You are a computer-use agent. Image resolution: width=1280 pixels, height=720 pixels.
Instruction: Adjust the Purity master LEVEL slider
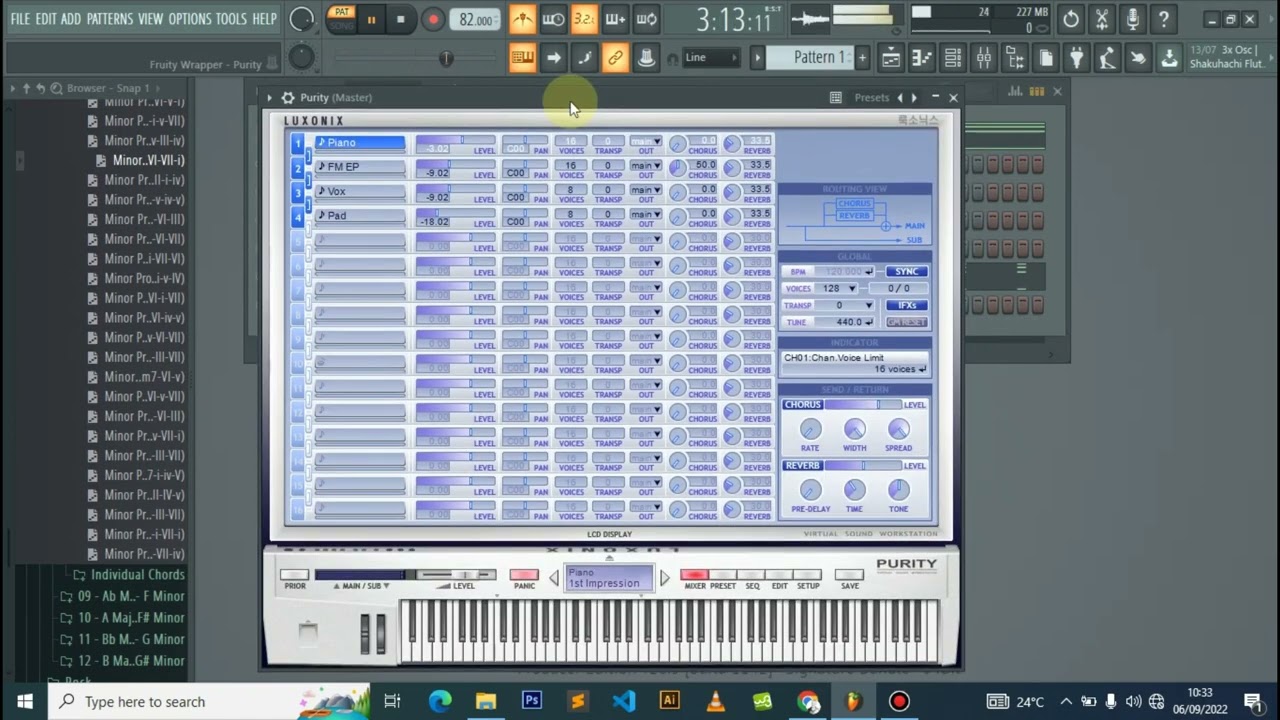point(457,575)
